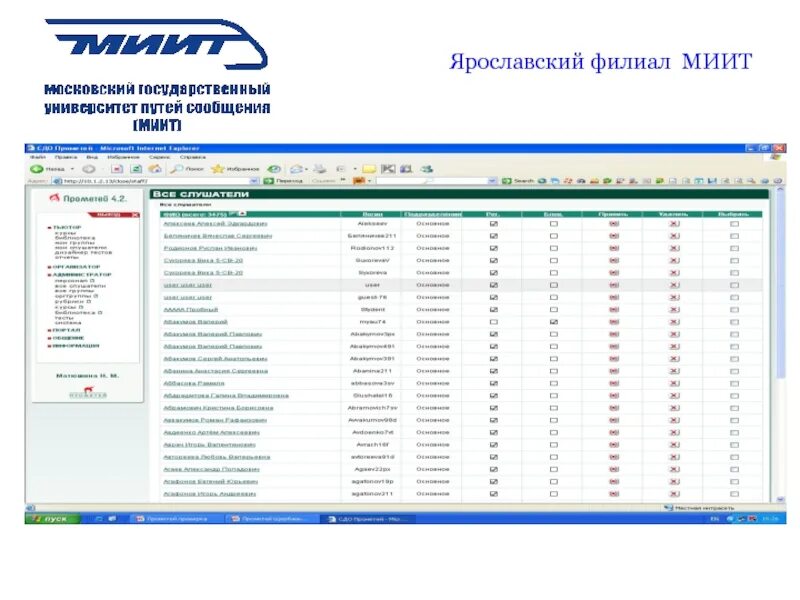Click the IE Forward arrow button

pos(89,169)
